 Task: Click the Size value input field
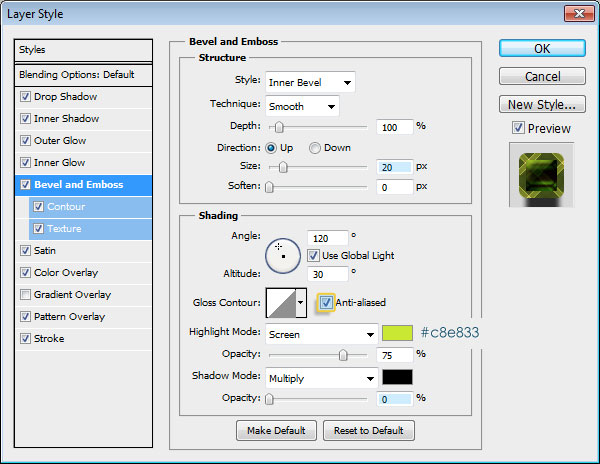(395, 167)
